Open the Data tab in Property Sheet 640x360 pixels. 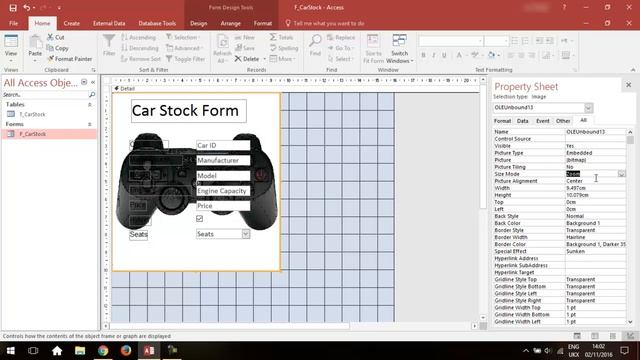click(x=522, y=121)
